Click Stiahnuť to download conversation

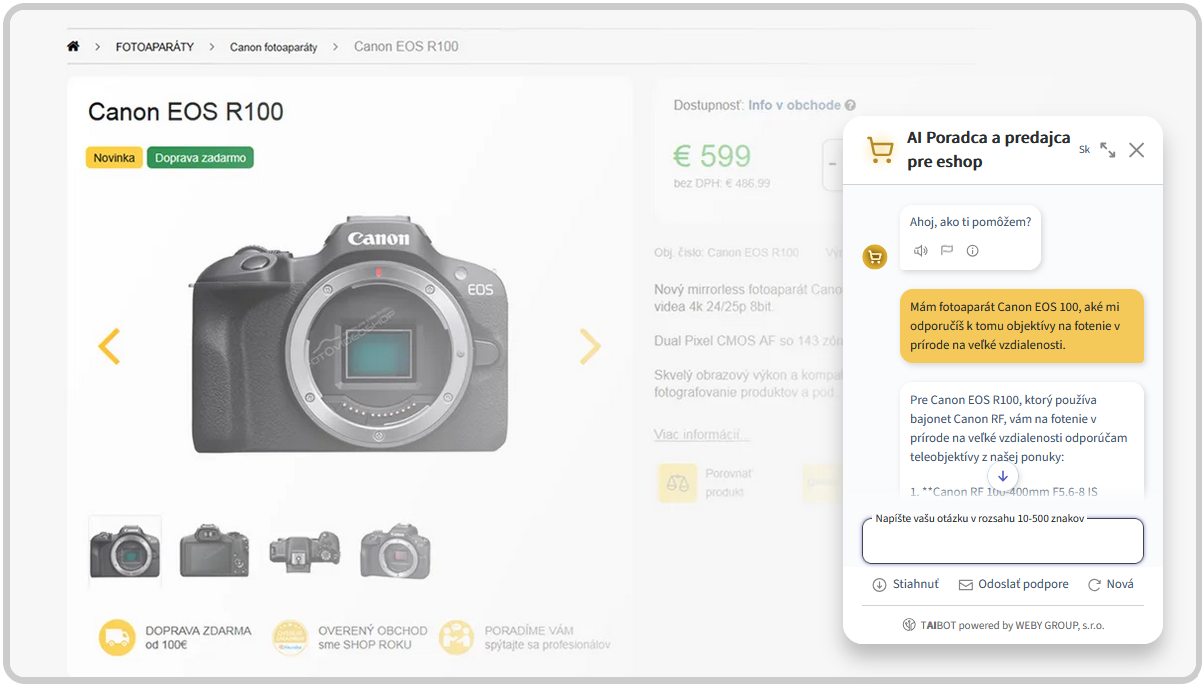(905, 584)
